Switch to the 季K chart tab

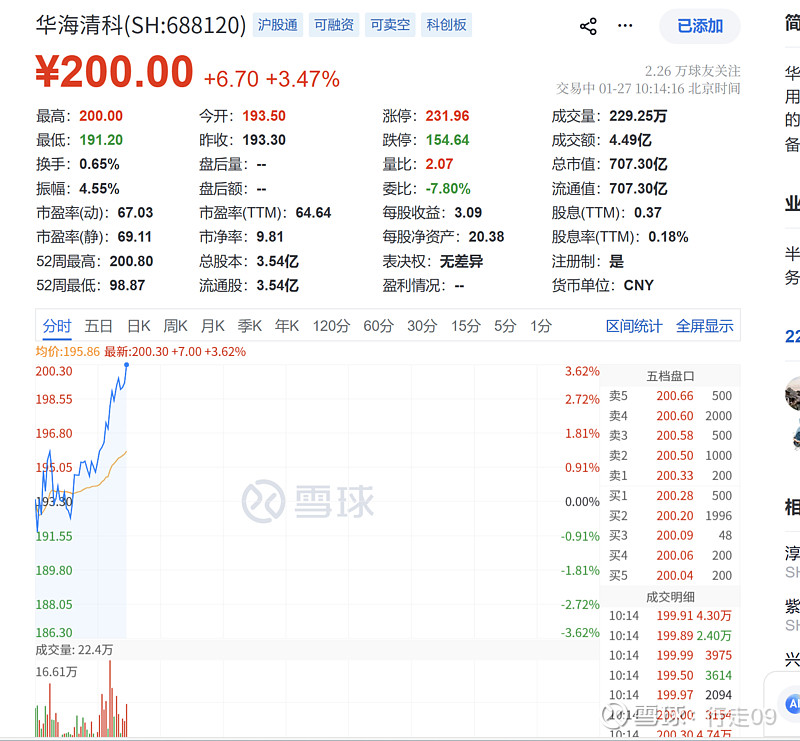pos(249,326)
